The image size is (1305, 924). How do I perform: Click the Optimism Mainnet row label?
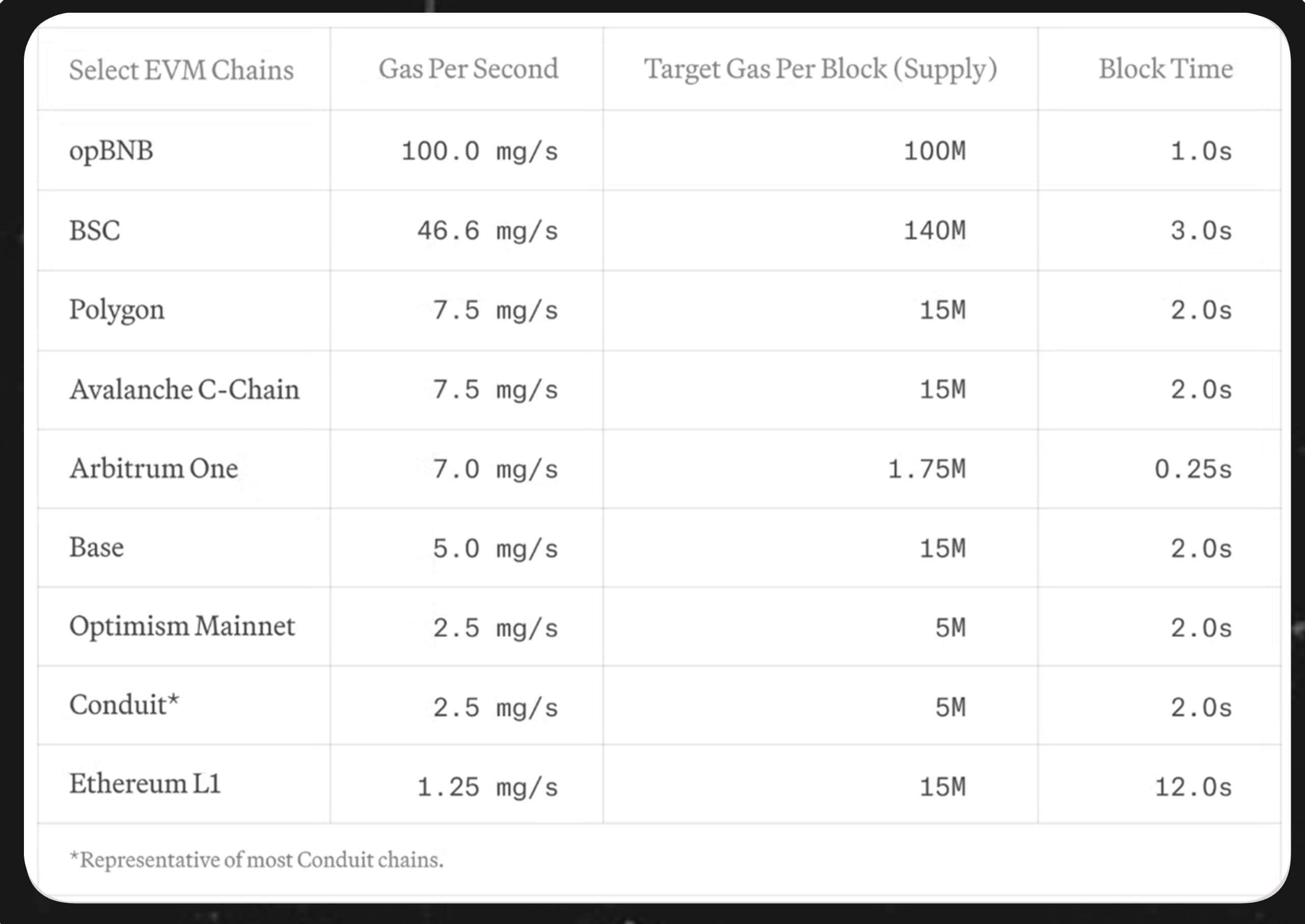tap(182, 627)
